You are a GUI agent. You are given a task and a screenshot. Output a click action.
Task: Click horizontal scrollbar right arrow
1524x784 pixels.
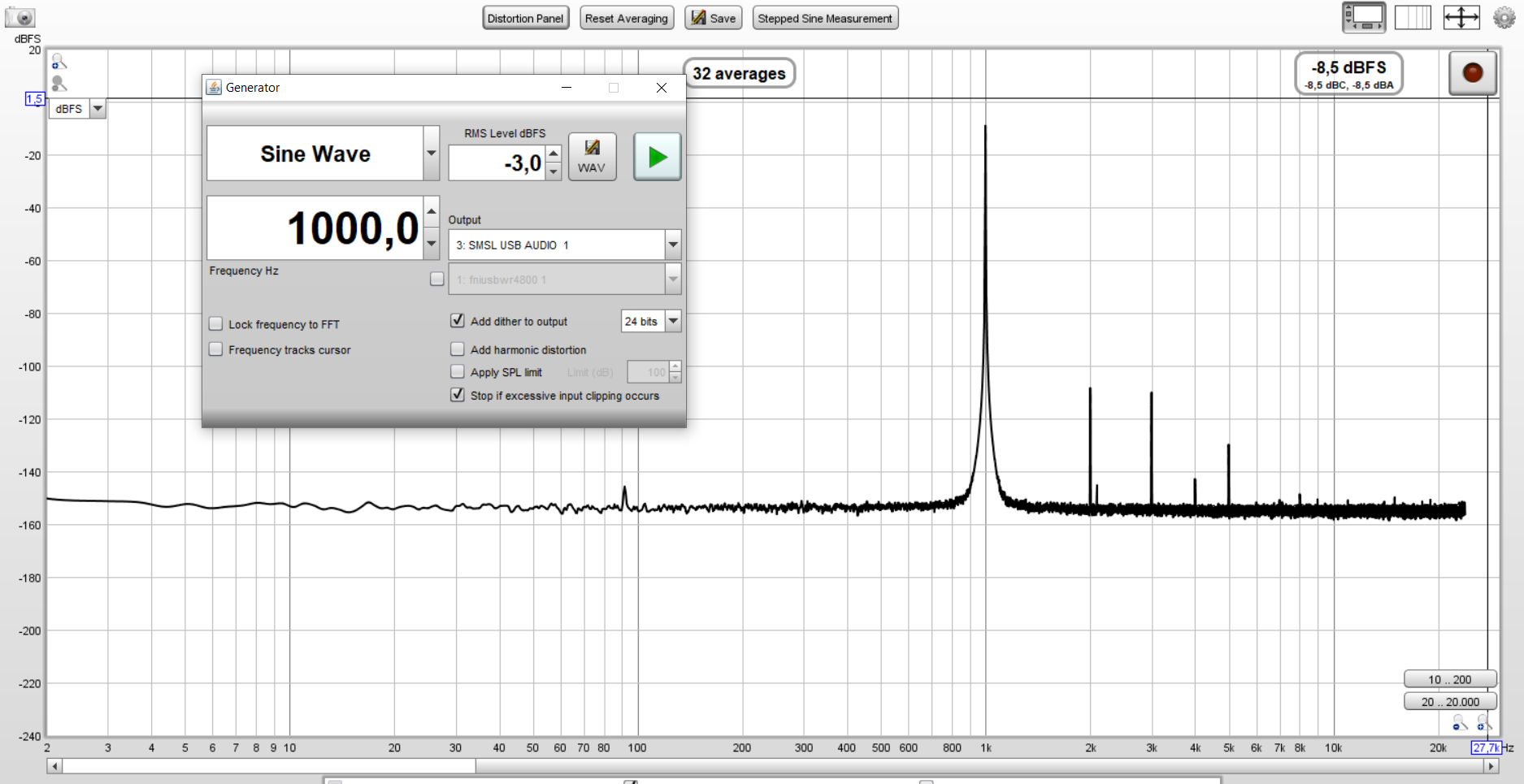click(1491, 766)
